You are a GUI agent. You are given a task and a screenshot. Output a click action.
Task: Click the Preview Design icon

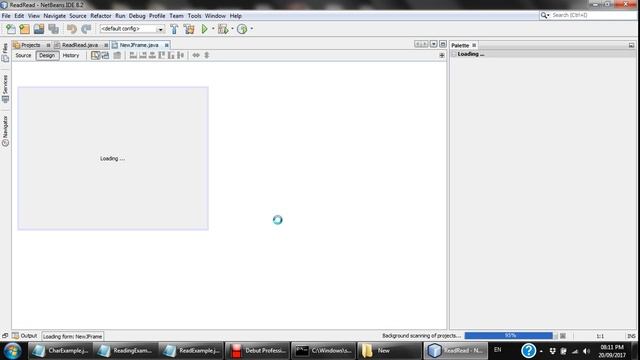tap(117, 55)
